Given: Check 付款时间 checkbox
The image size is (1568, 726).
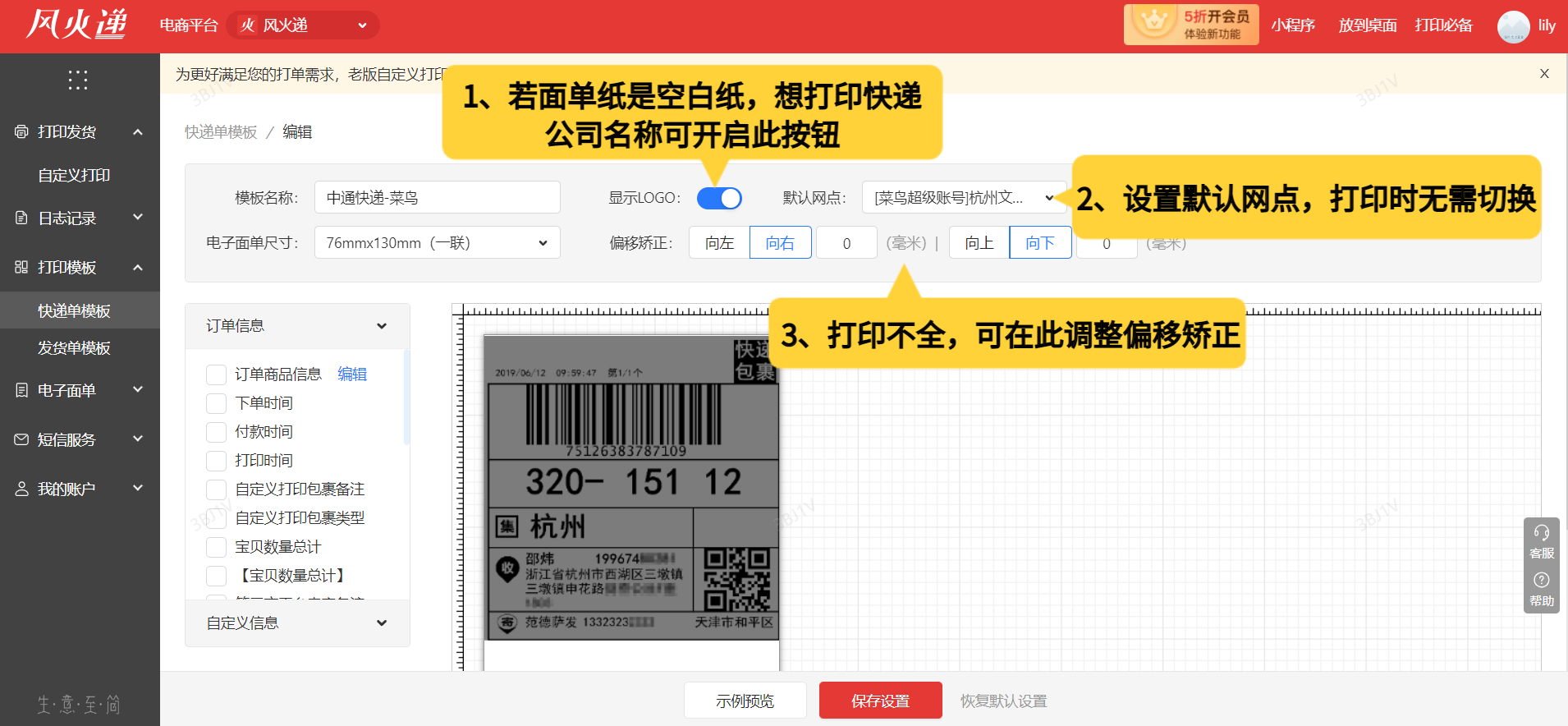Looking at the screenshot, I should (217, 432).
